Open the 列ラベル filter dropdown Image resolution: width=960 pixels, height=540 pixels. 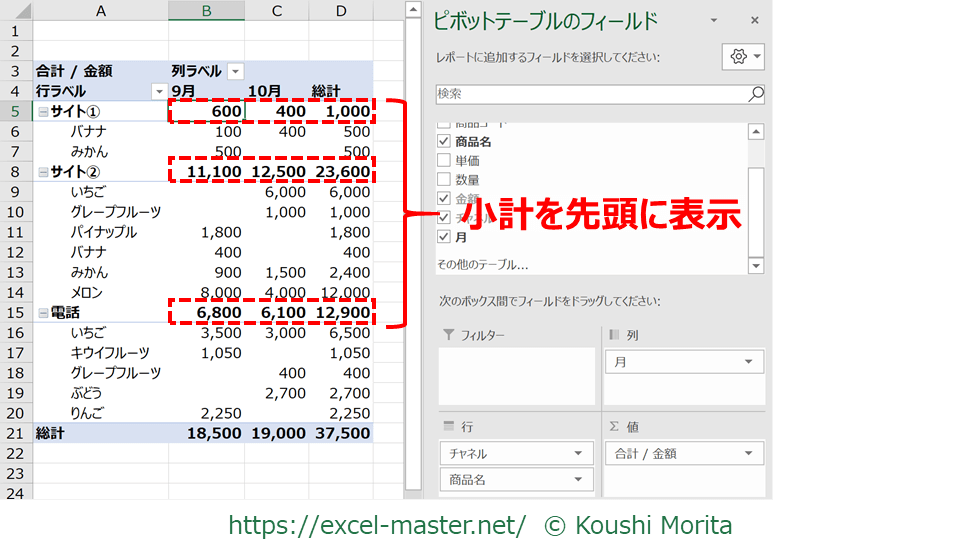[235, 72]
